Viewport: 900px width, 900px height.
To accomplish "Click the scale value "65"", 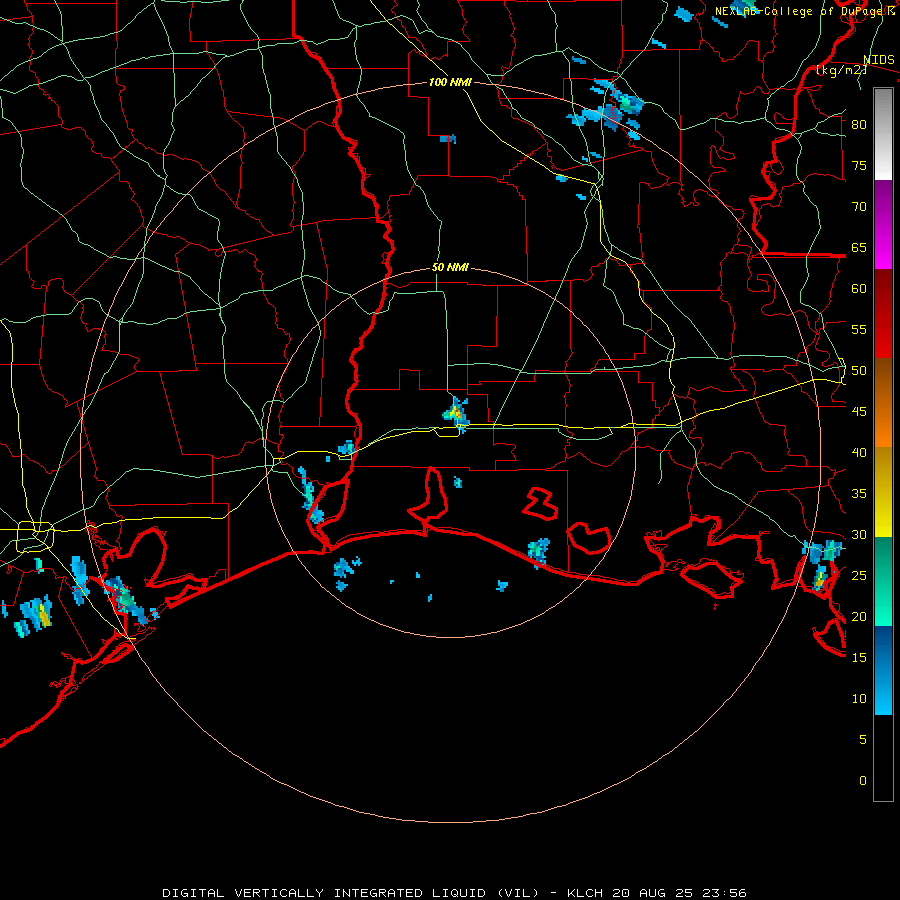I will 859,247.
